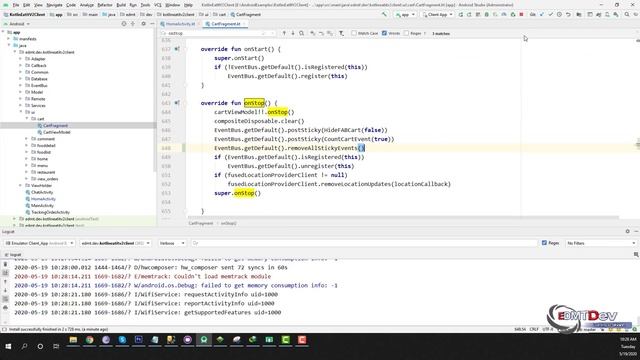Click the clear logcat trash icon
The image size is (640, 360).
click(5, 264)
